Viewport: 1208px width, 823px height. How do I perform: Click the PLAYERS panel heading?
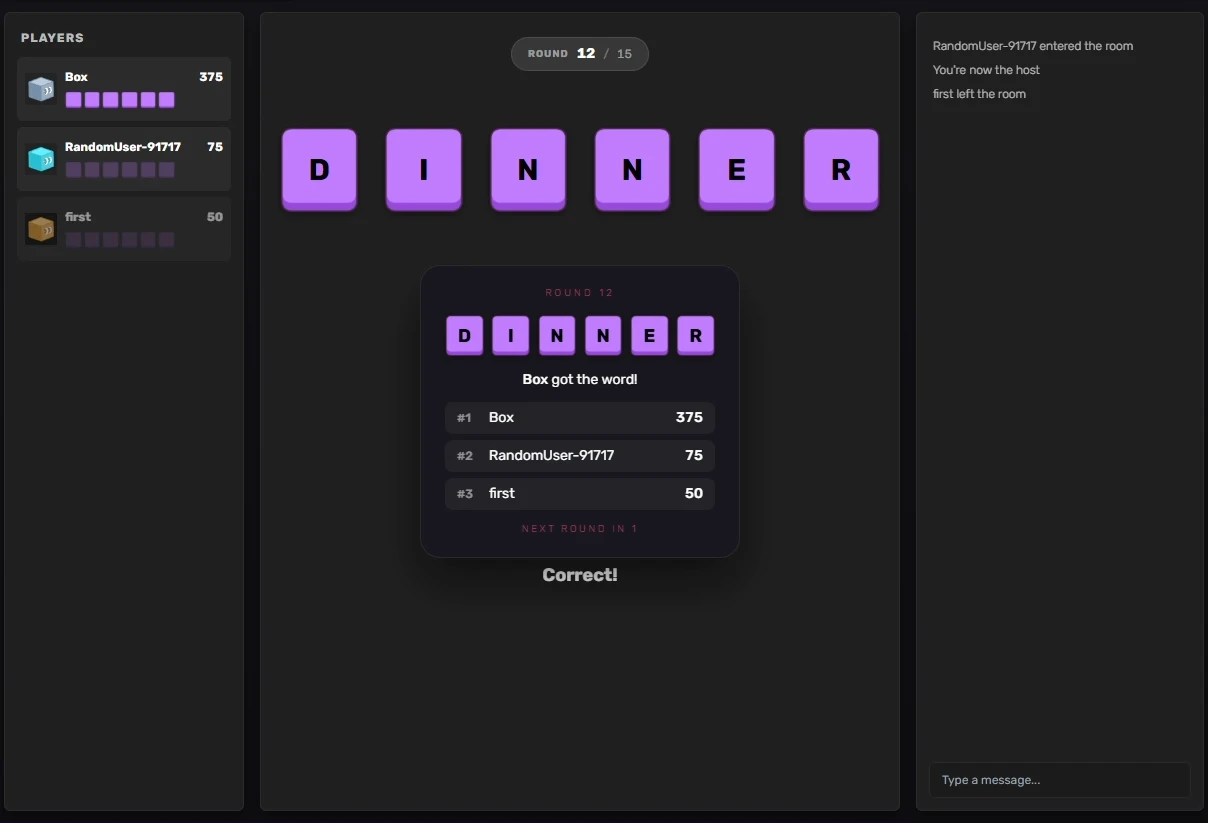(52, 38)
